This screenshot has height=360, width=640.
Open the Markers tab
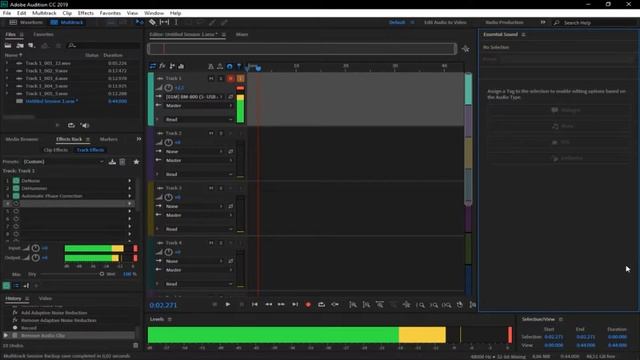point(109,139)
